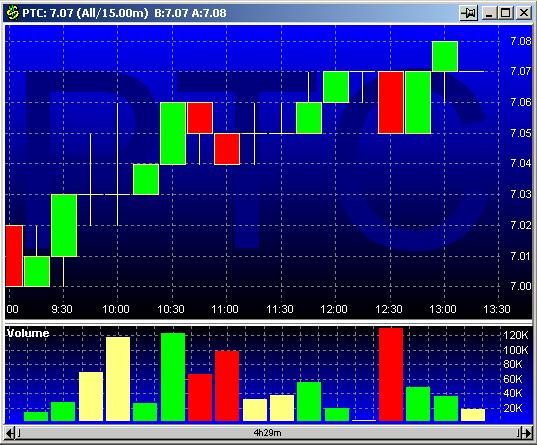The height and width of the screenshot is (445, 537).
Task: Click the 13:30 time axis label
Action: click(x=497, y=309)
